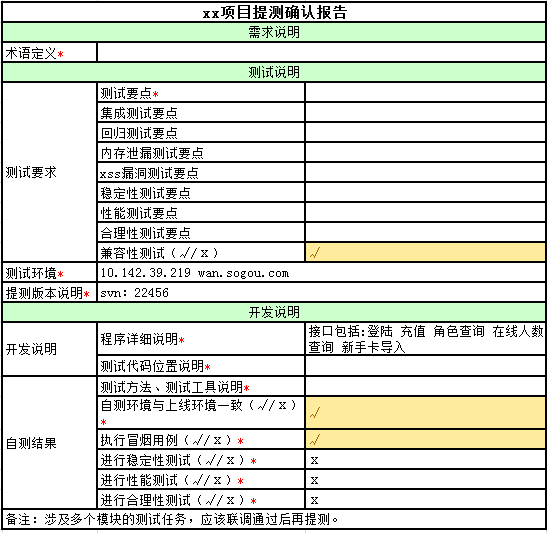Select the xss漏洞测试要点 cell
Screen dimensions: 547x533
tap(201, 172)
